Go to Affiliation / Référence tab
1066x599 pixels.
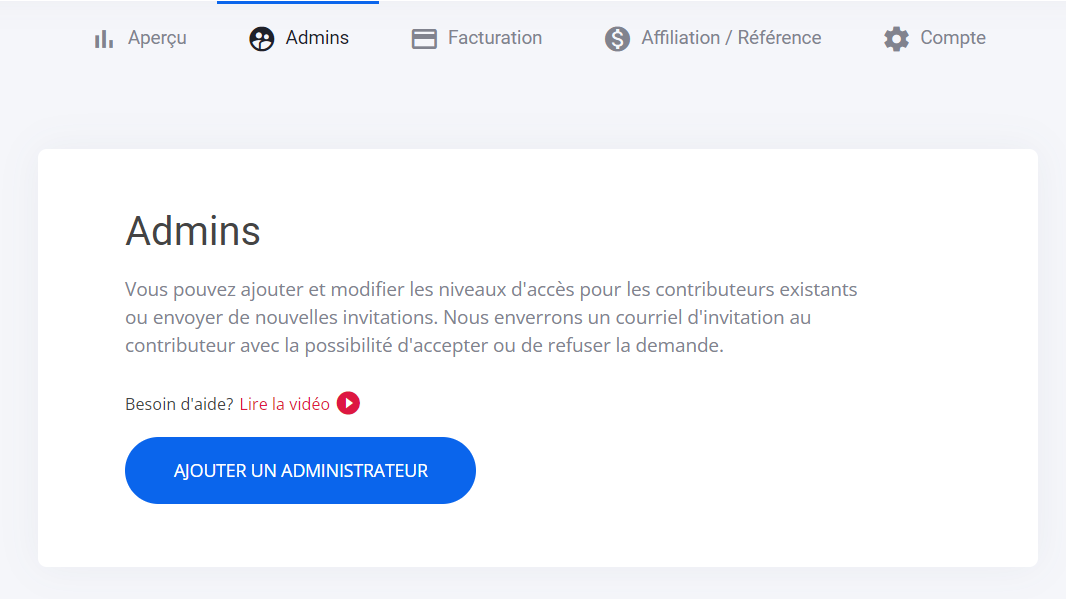[731, 38]
